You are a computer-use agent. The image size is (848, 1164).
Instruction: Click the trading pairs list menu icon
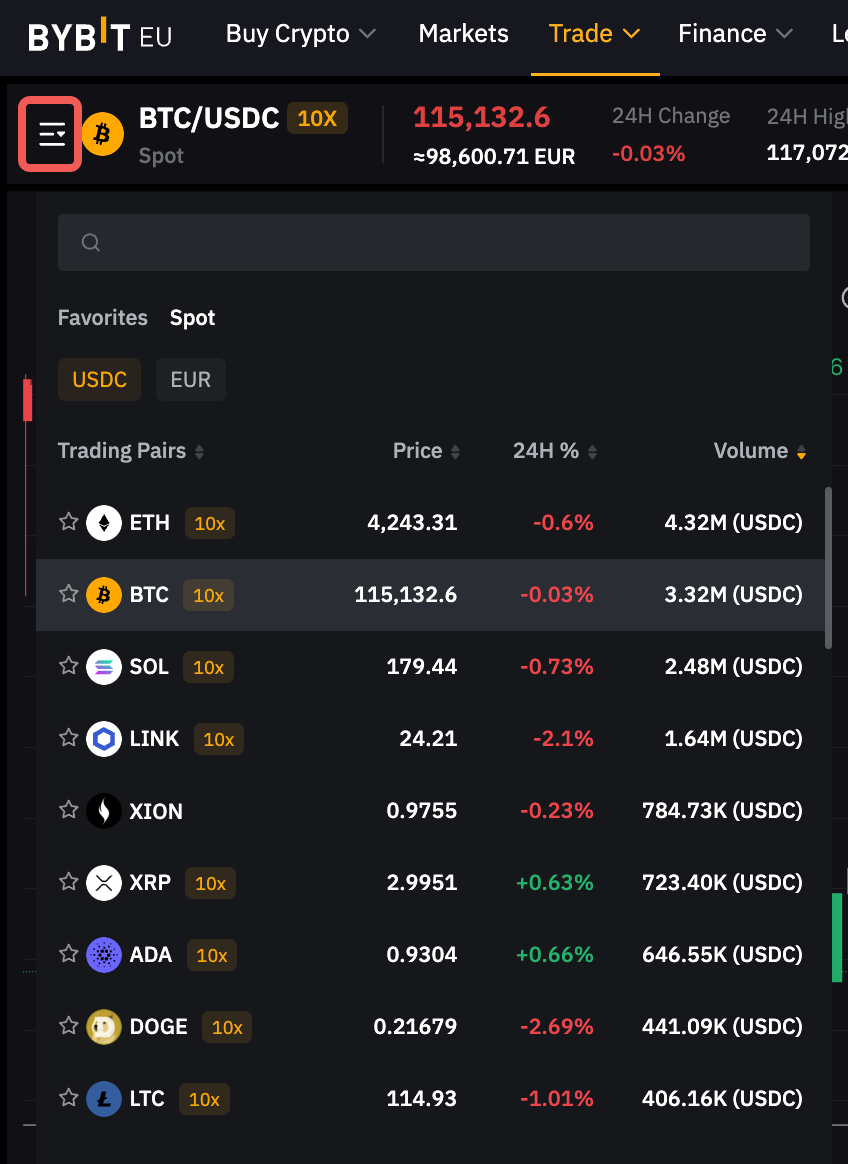[51, 134]
